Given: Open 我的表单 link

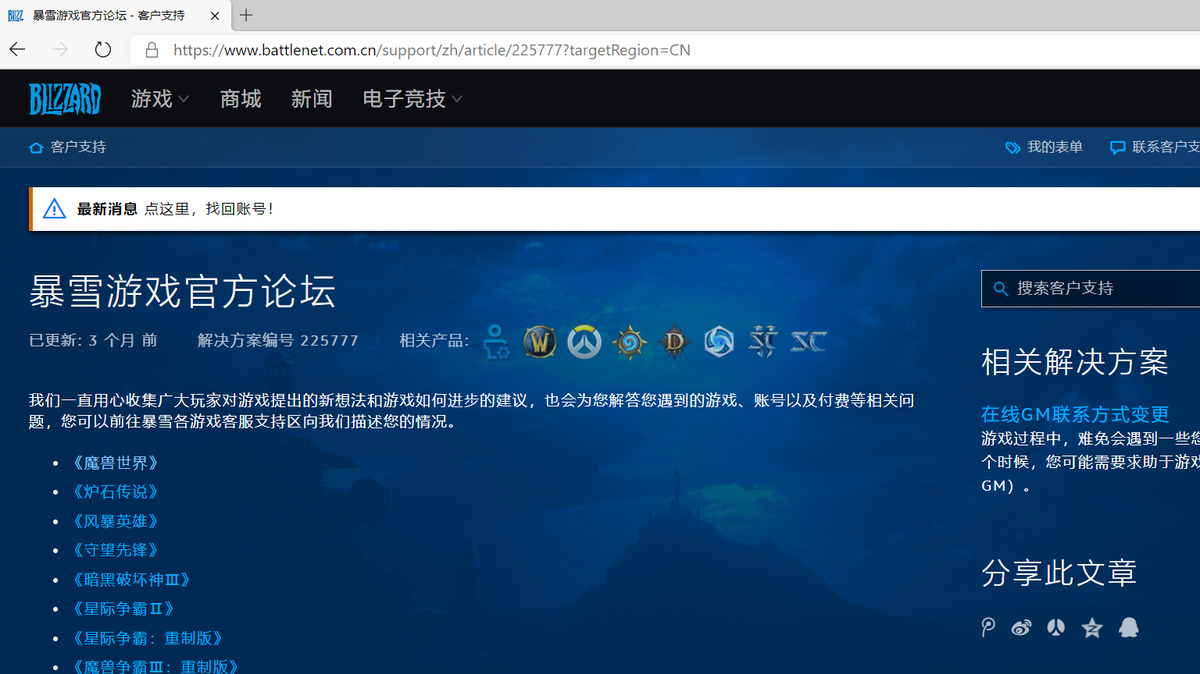Looking at the screenshot, I should pyautogui.click(x=1055, y=147).
